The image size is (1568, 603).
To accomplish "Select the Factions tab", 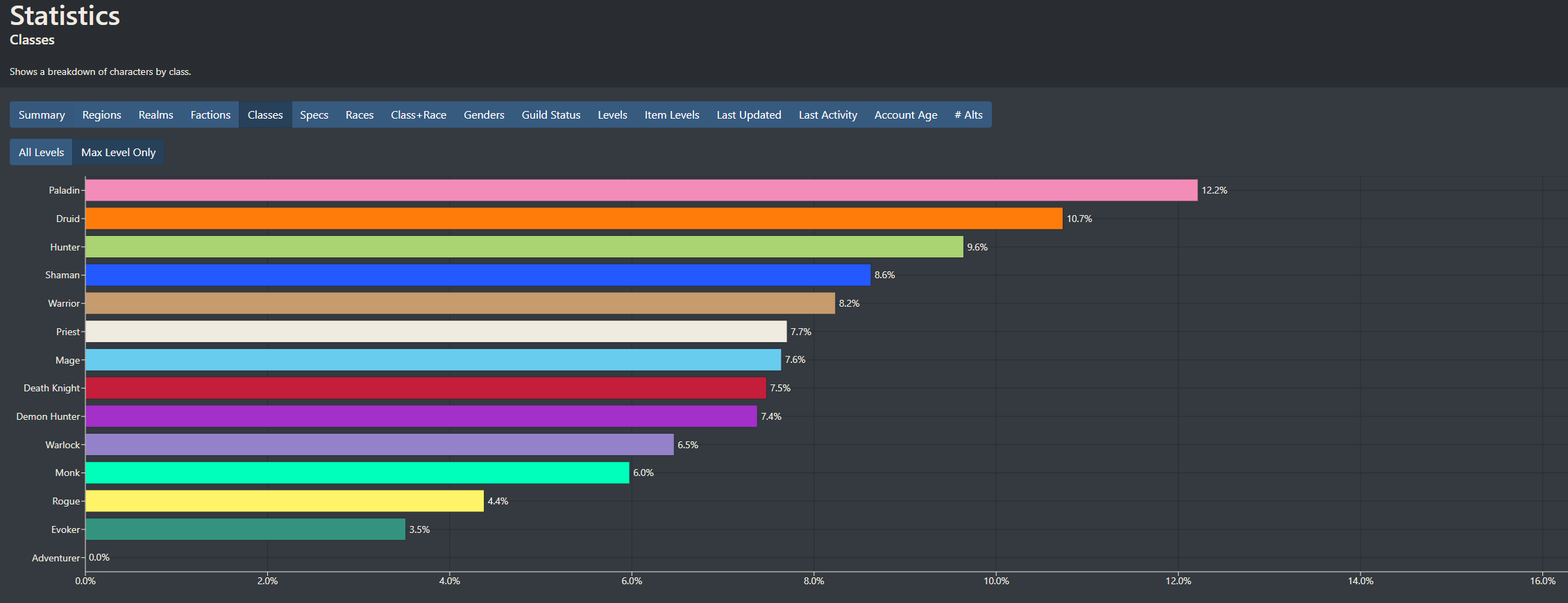I will [x=210, y=114].
